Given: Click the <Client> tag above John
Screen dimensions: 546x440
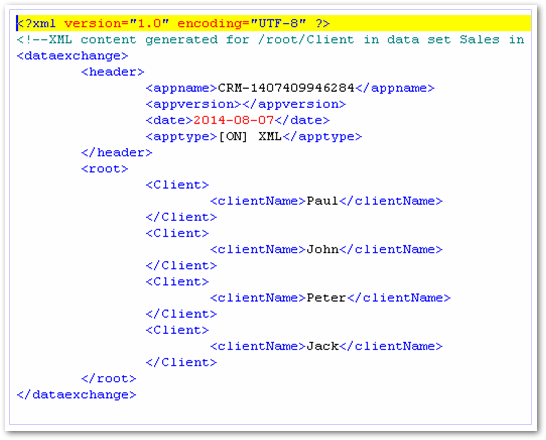Looking at the screenshot, I should (x=177, y=233).
